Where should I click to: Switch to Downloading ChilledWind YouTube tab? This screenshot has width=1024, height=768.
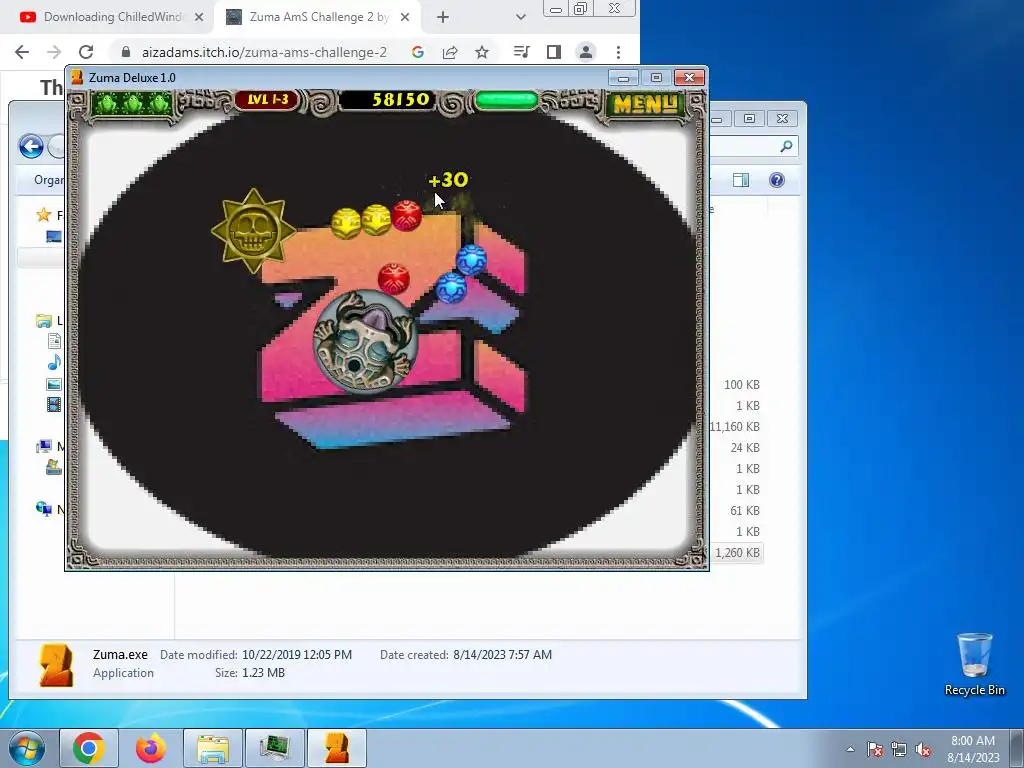pyautogui.click(x=112, y=17)
